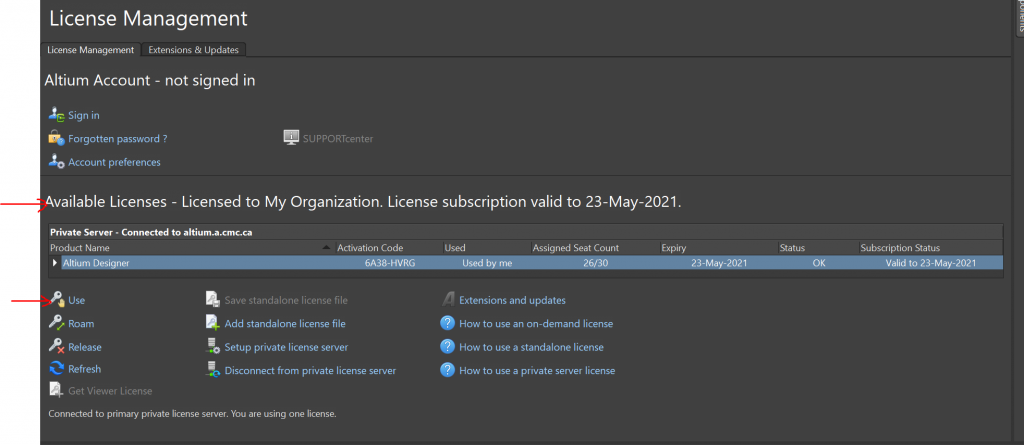Click the Activation Code column header

(389, 248)
